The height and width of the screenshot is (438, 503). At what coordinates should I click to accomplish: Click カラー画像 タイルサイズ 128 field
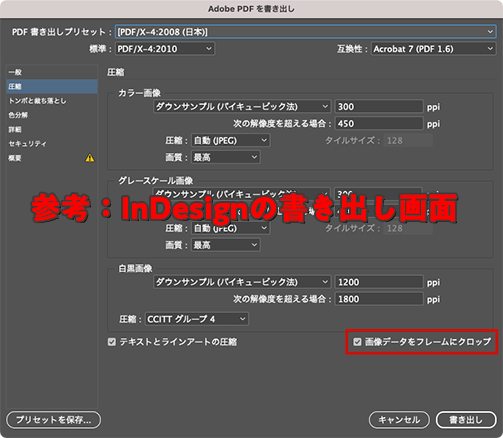pos(408,141)
